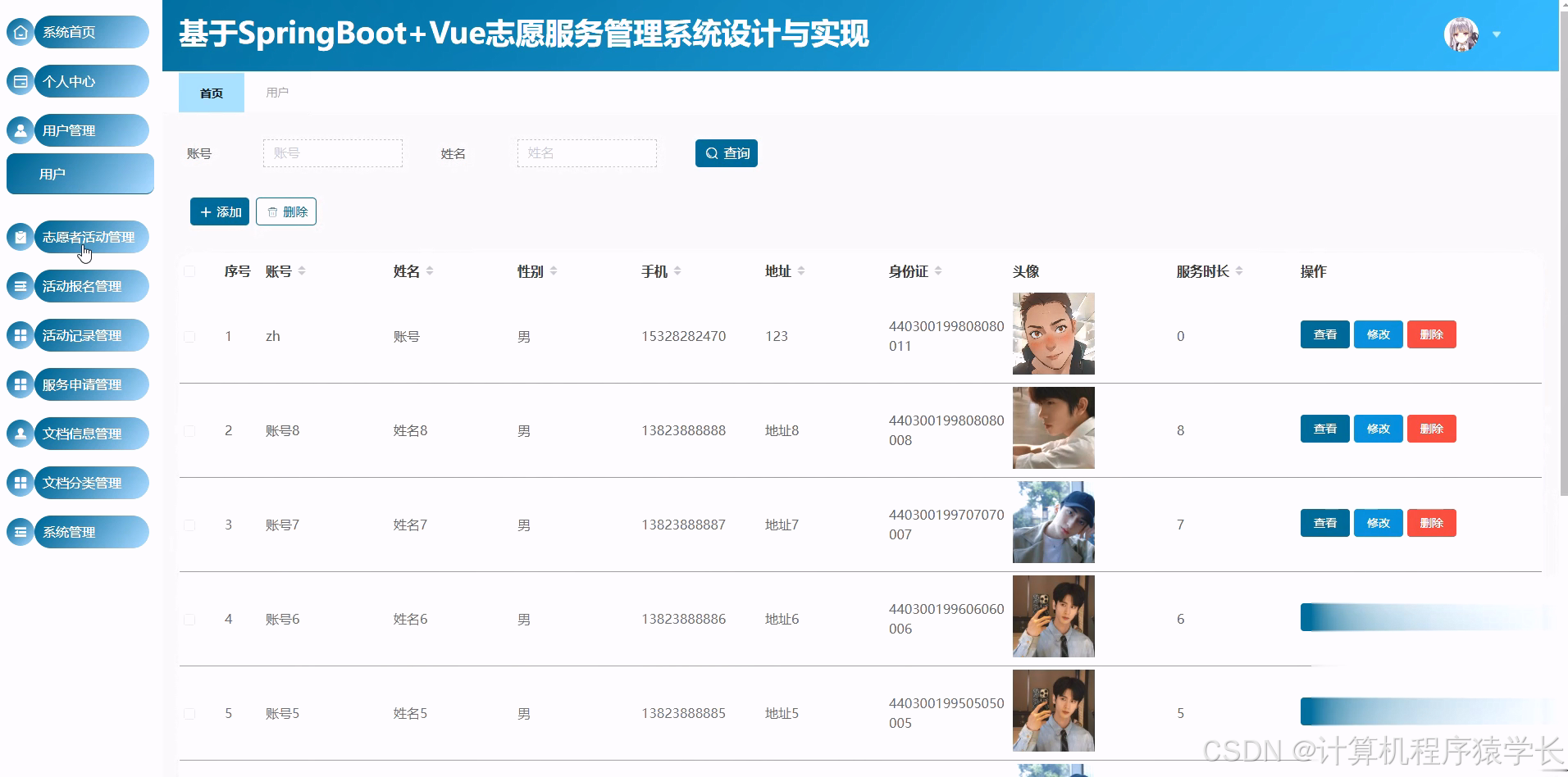Click the grid icon beside 服务申请管理

pos(21,384)
